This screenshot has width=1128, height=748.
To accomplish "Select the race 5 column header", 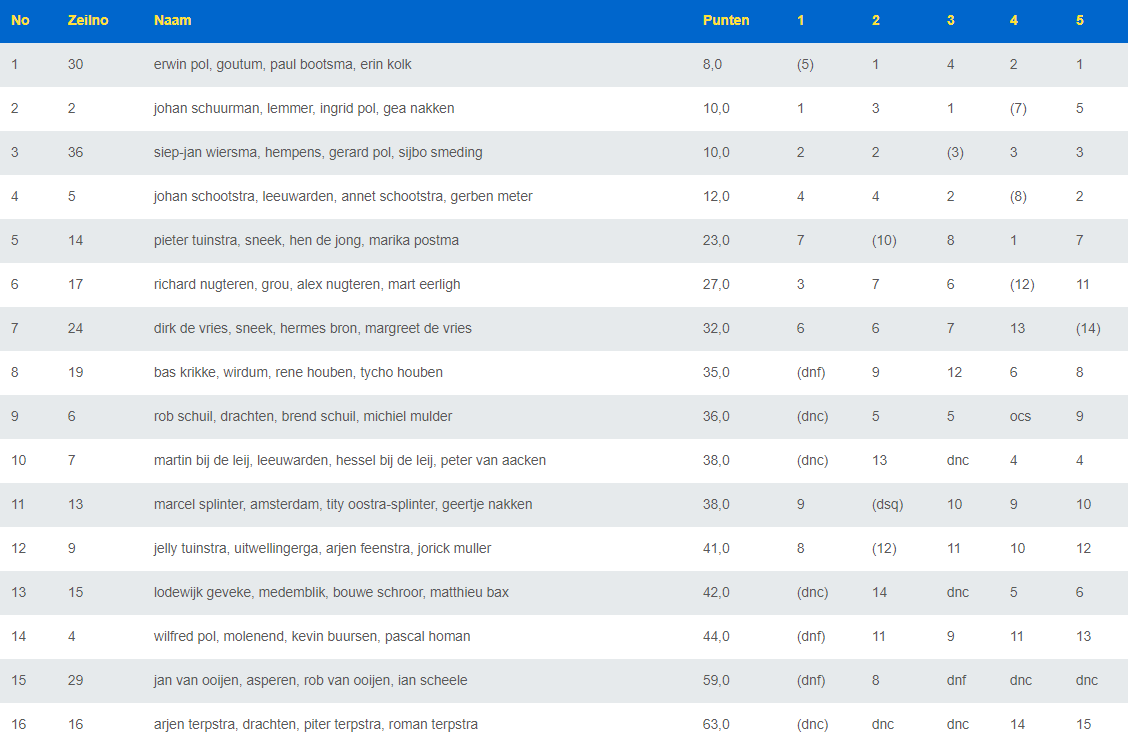I will coord(1079,20).
